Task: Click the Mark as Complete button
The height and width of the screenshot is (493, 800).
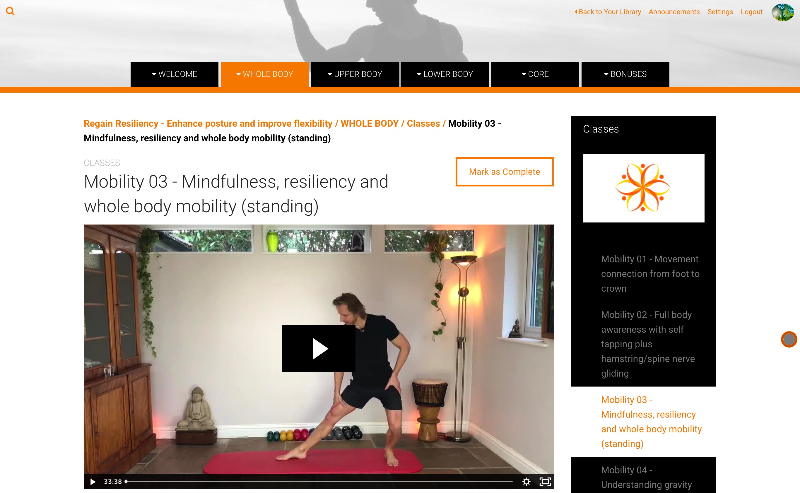Action: tap(505, 171)
